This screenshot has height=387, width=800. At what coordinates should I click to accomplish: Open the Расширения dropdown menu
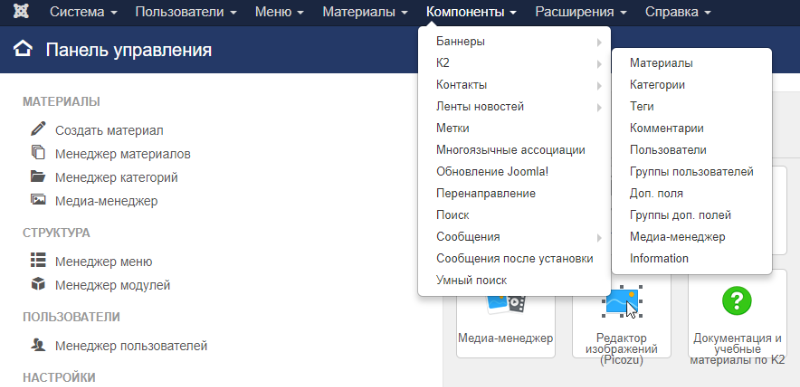point(581,12)
